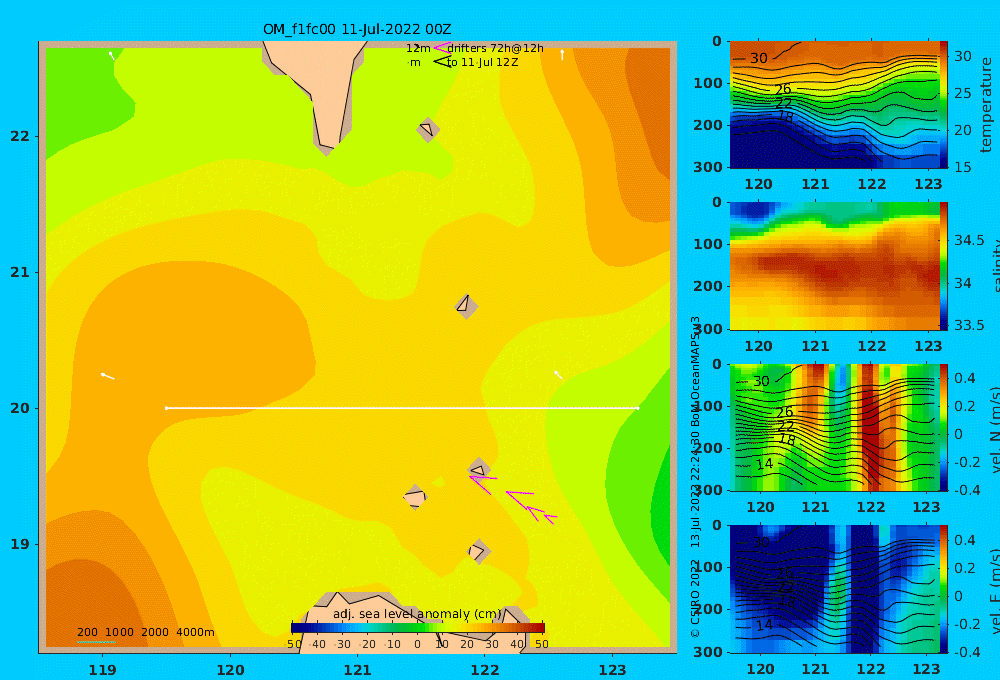Click the '30' contour label in temperature panel
Viewport: 1000px width, 680px height.
click(x=758, y=58)
